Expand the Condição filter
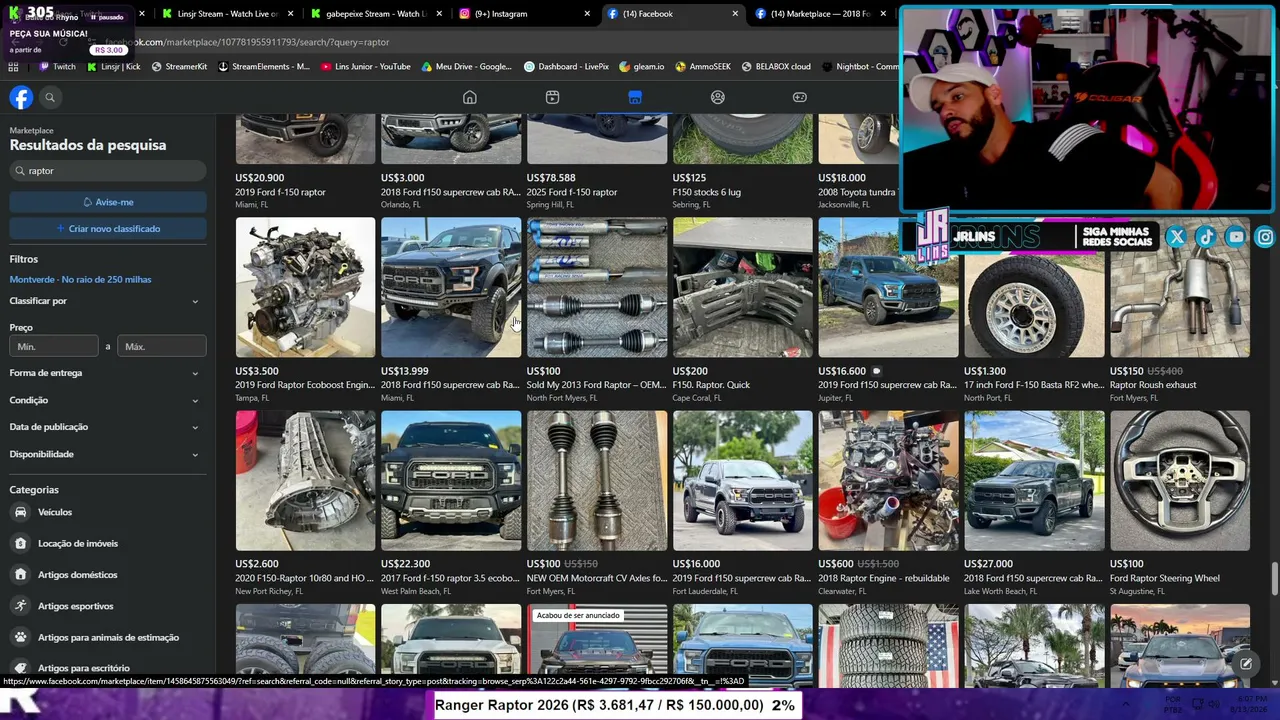Image resolution: width=1280 pixels, height=720 pixels. [104, 400]
